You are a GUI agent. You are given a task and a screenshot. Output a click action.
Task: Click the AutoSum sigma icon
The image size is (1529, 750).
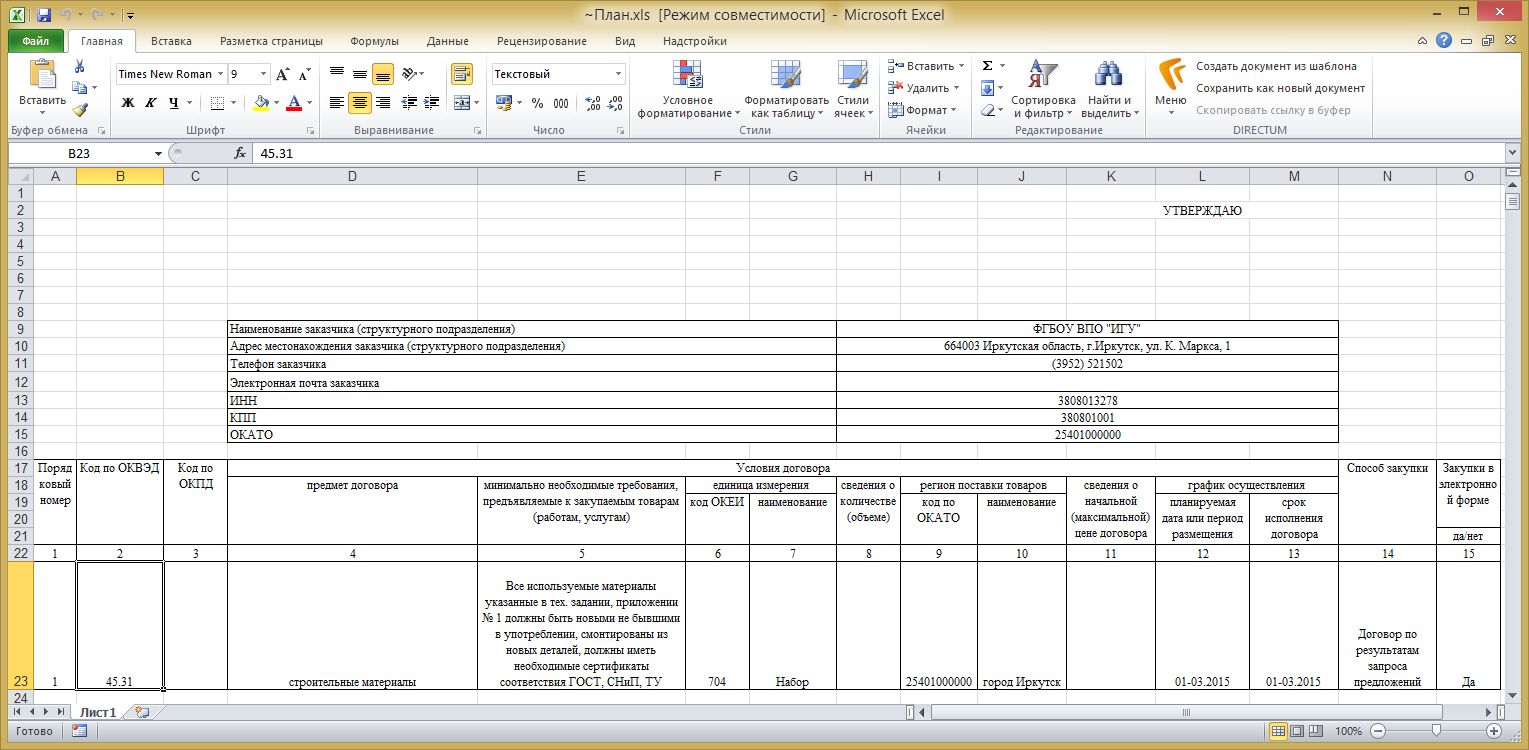pos(987,66)
